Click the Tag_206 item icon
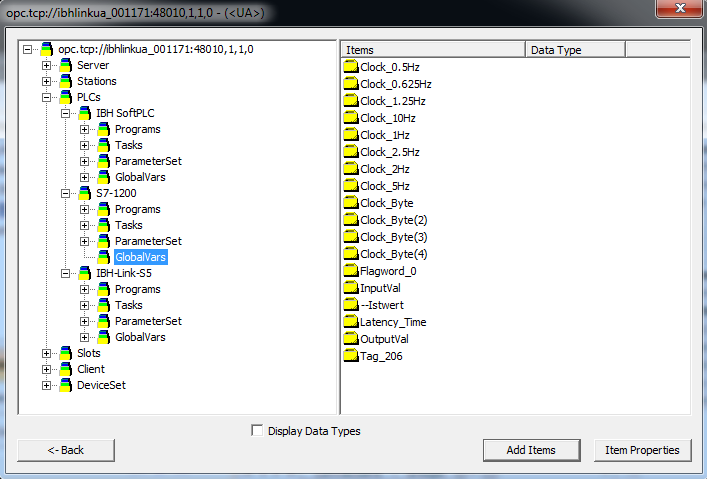The width and height of the screenshot is (707, 479). tap(351, 356)
